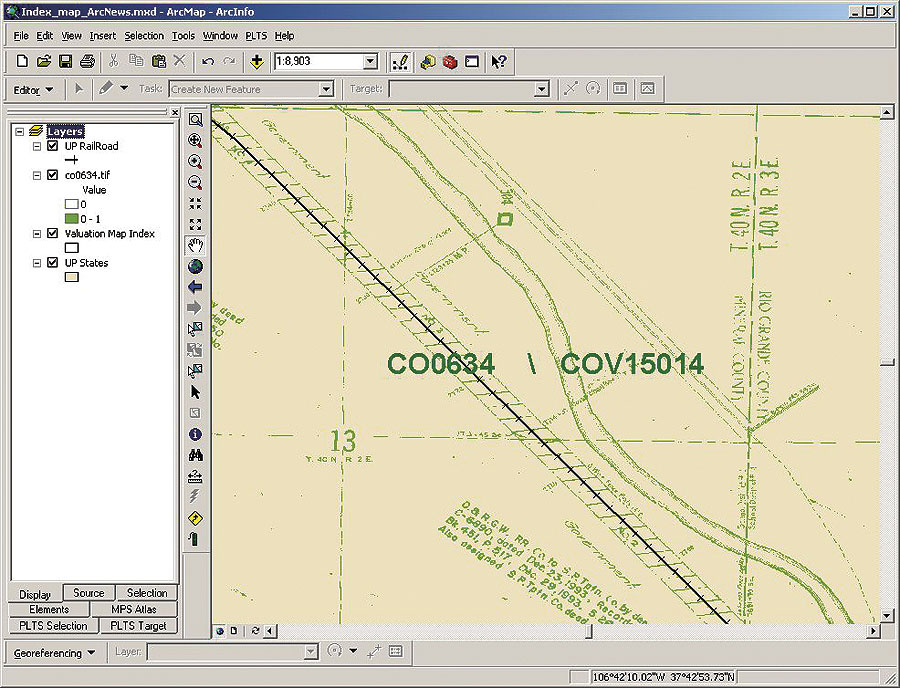The image size is (900, 688).
Task: Select the Pan hand tool
Action: [x=195, y=246]
